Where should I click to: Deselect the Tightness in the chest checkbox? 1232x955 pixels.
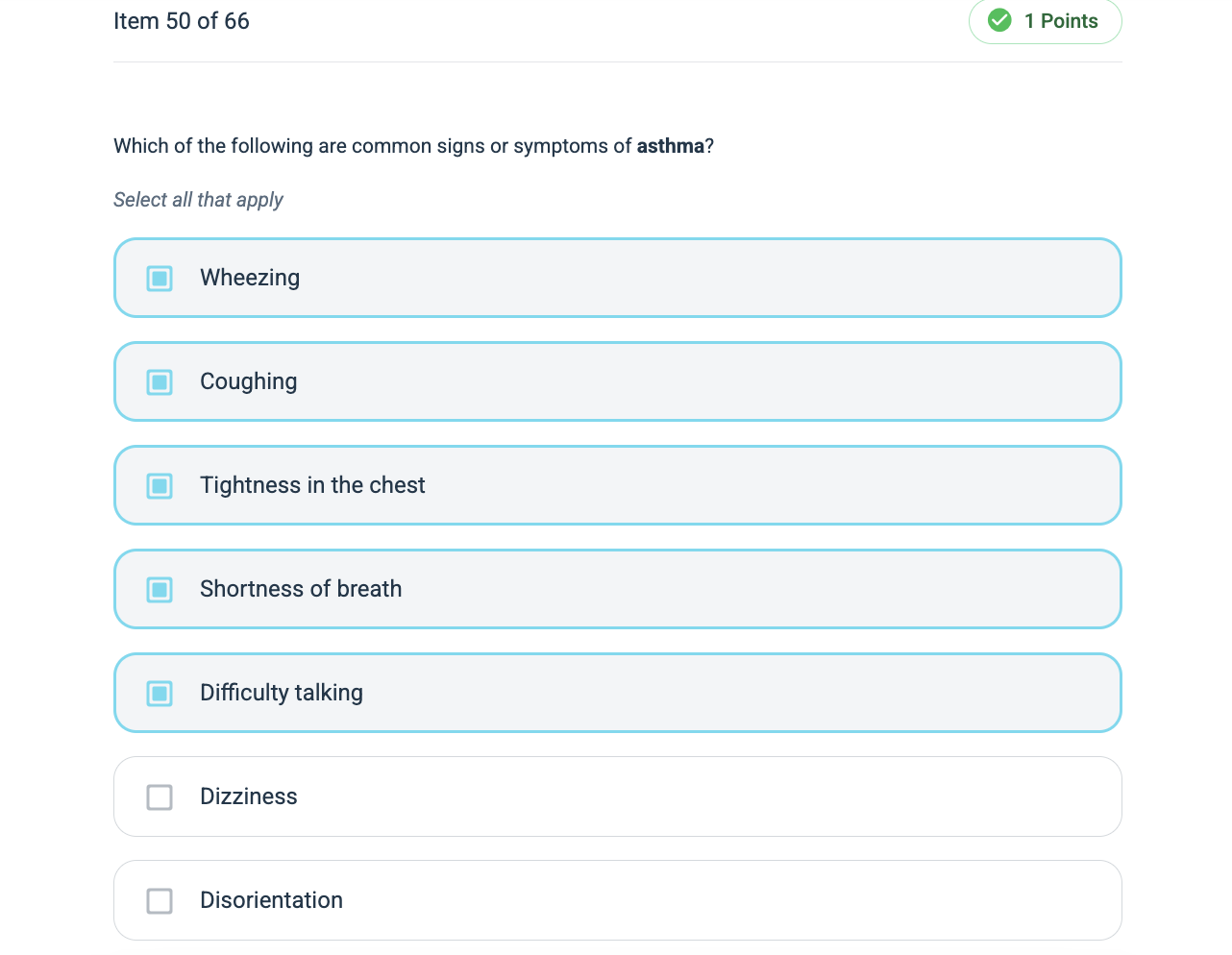point(160,486)
